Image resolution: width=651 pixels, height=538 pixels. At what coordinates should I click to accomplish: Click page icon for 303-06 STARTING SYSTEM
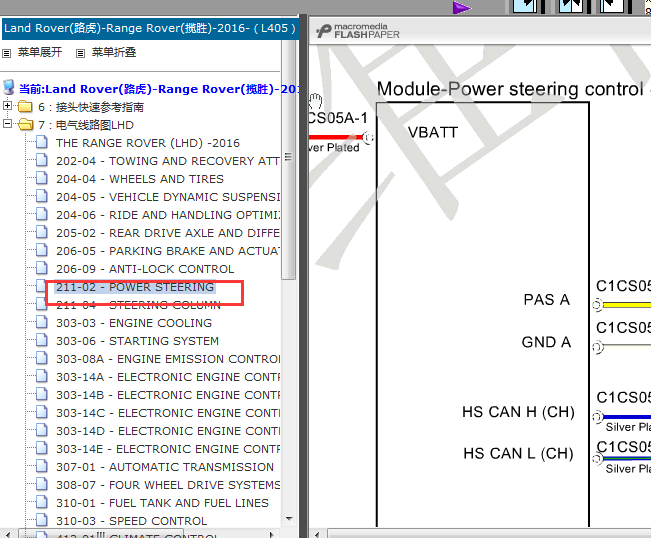pos(42,340)
